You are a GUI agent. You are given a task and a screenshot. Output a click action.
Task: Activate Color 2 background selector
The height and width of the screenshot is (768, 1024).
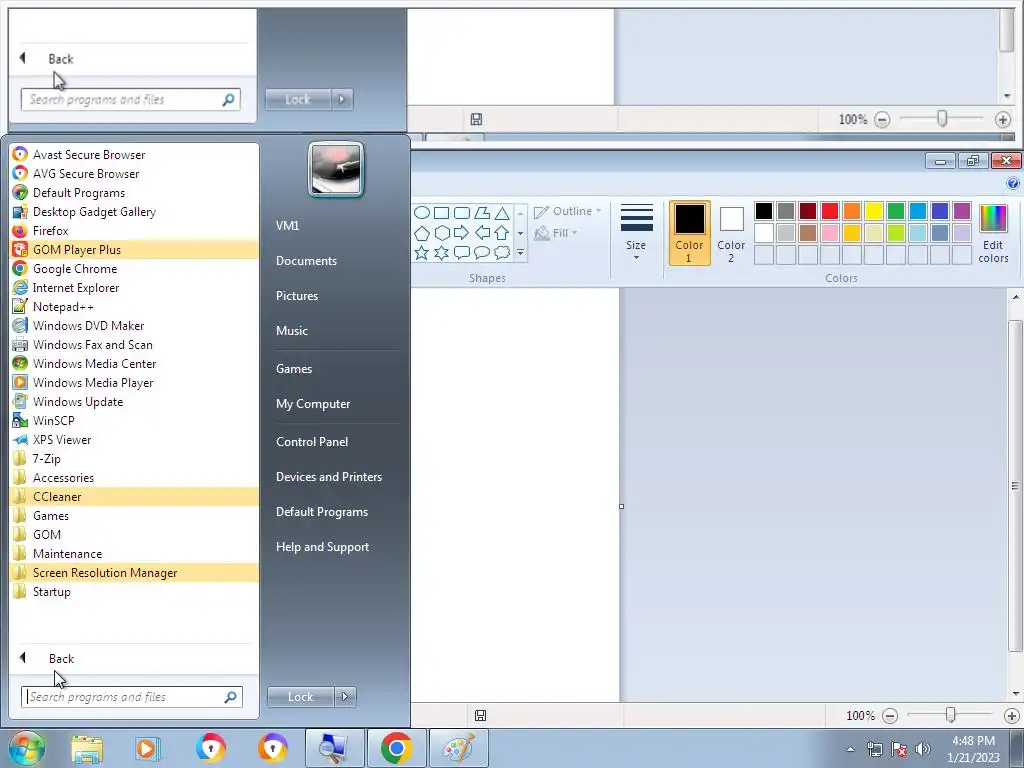point(731,233)
